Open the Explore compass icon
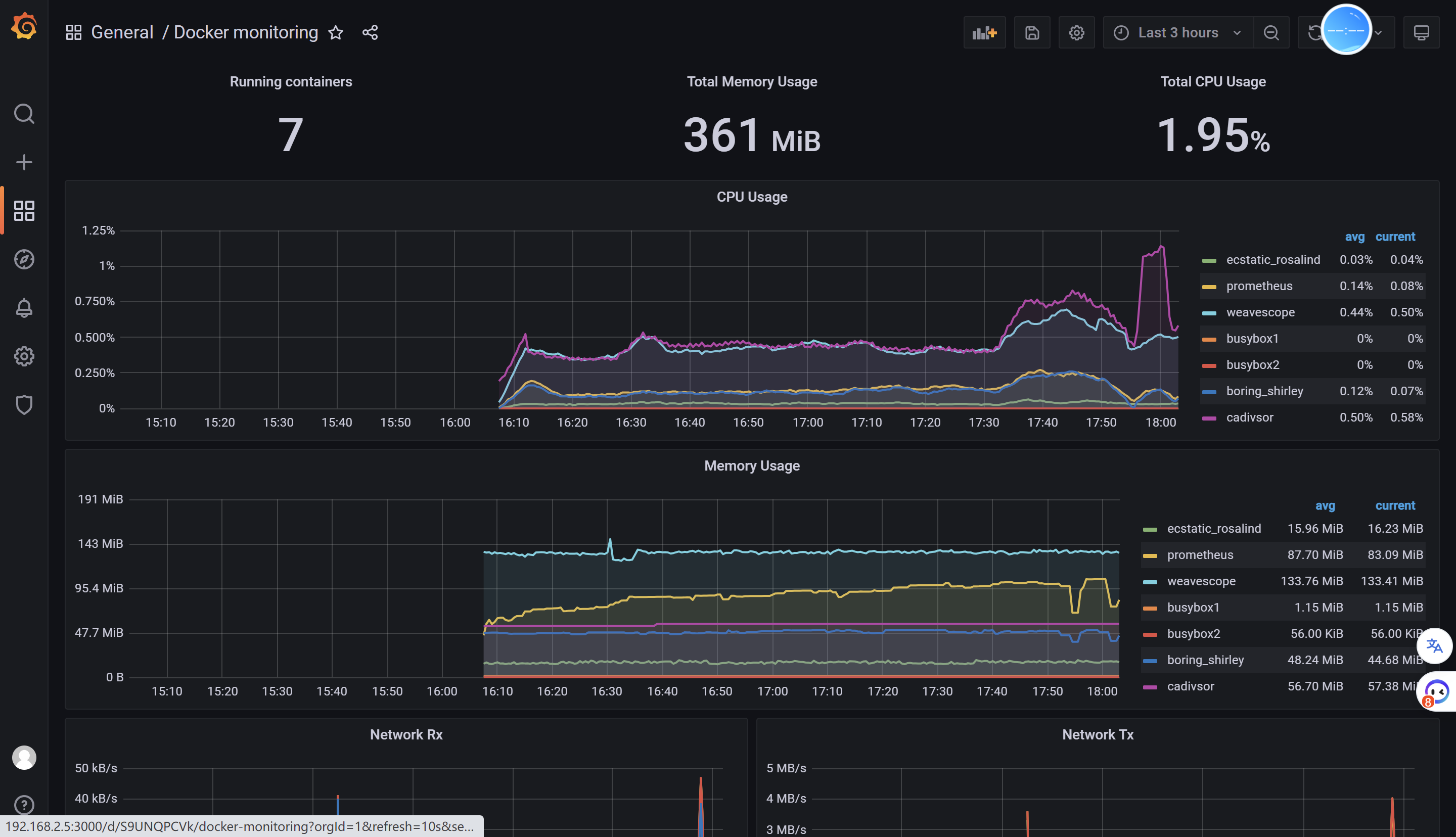The height and width of the screenshot is (837, 1456). tap(24, 259)
